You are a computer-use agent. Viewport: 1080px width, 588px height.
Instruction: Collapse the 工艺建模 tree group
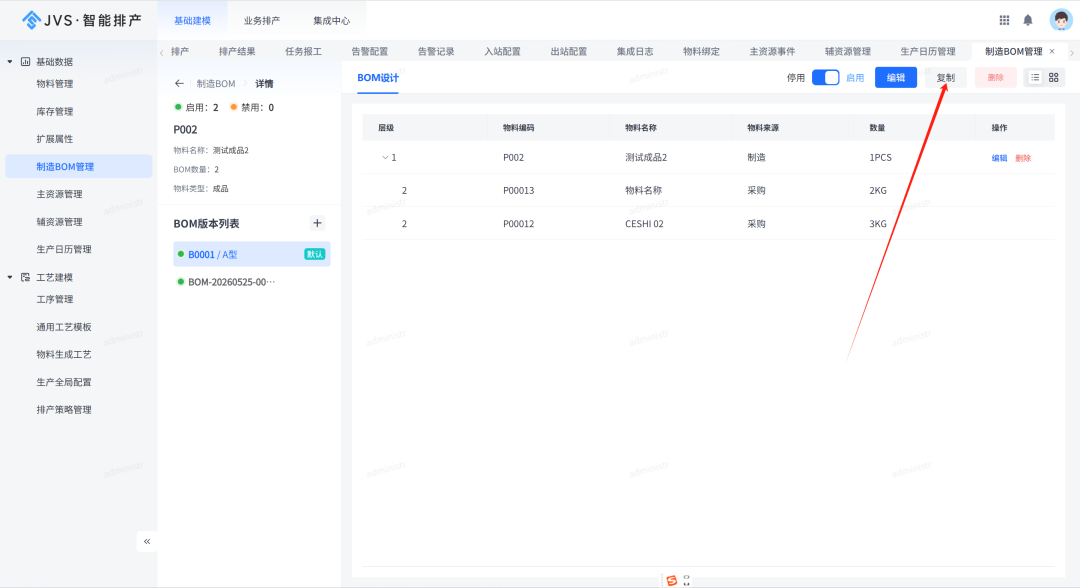[x=10, y=277]
